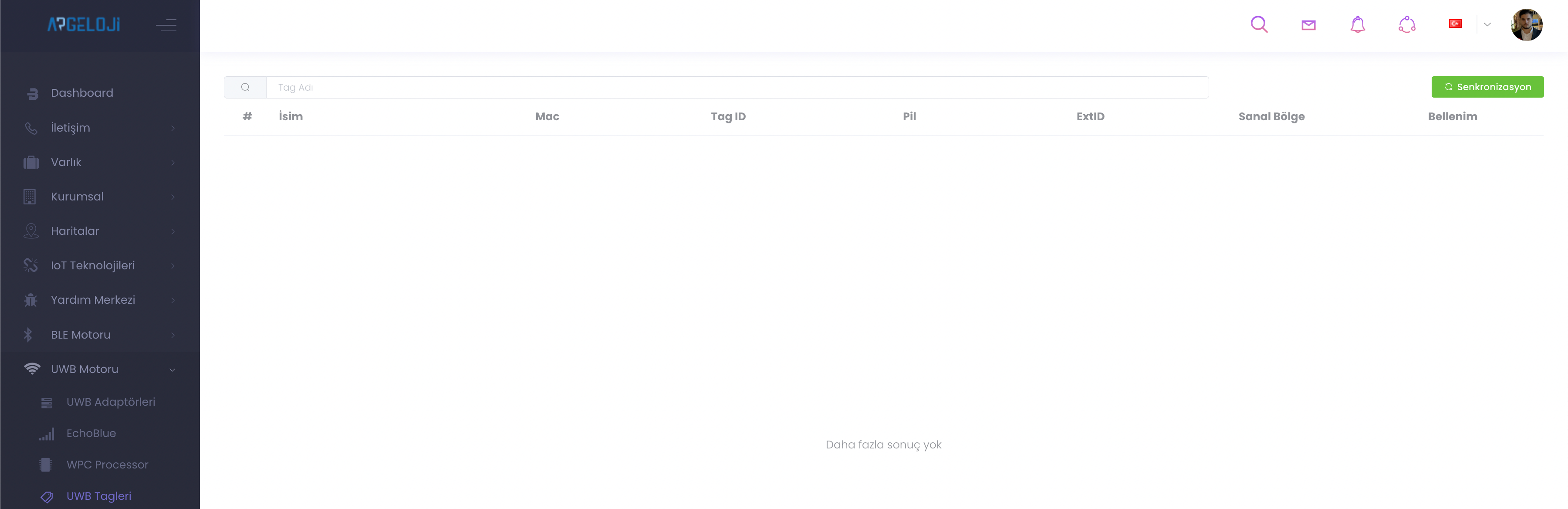
Task: Click the search magnifier beside Tag Adı
Action: pyautogui.click(x=245, y=88)
